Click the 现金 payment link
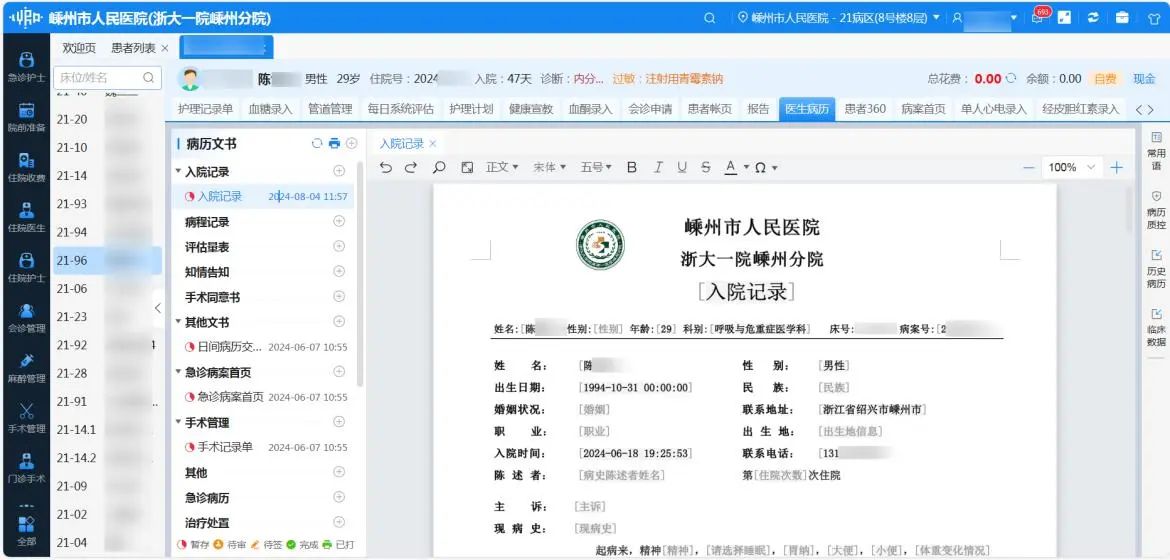This screenshot has width=1170, height=560. [1144, 79]
